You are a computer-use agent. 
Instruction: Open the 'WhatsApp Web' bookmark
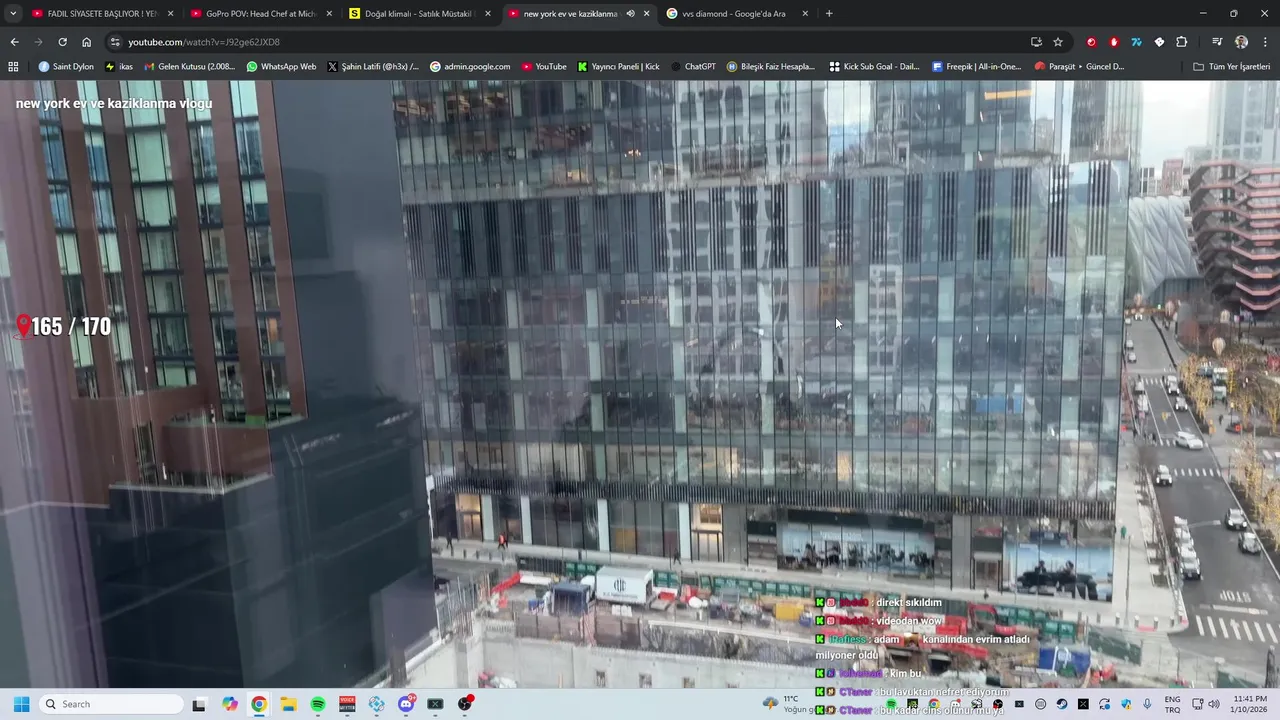click(281, 67)
